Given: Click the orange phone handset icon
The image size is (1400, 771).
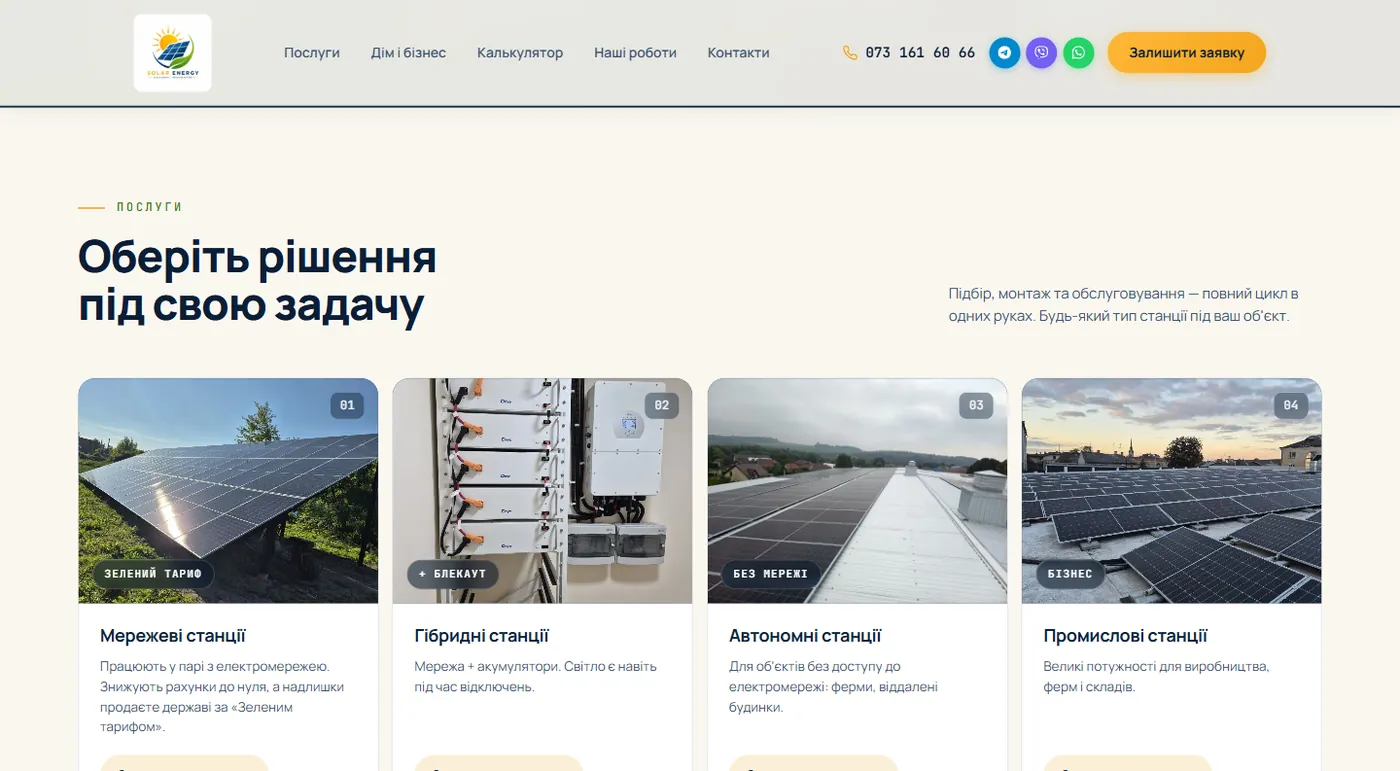Looking at the screenshot, I should click(850, 53).
